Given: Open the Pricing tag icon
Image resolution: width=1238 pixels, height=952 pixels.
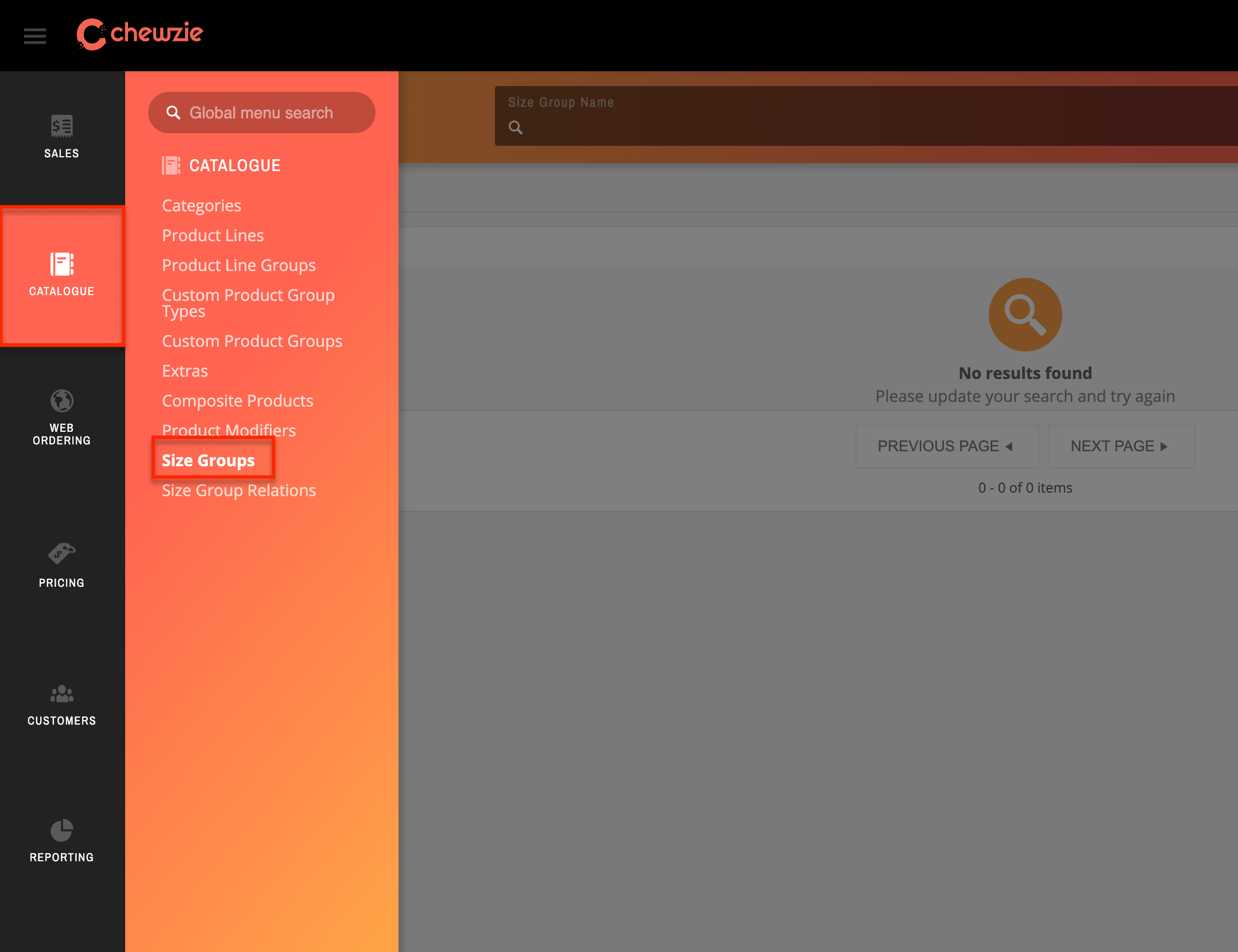Looking at the screenshot, I should pos(61,554).
